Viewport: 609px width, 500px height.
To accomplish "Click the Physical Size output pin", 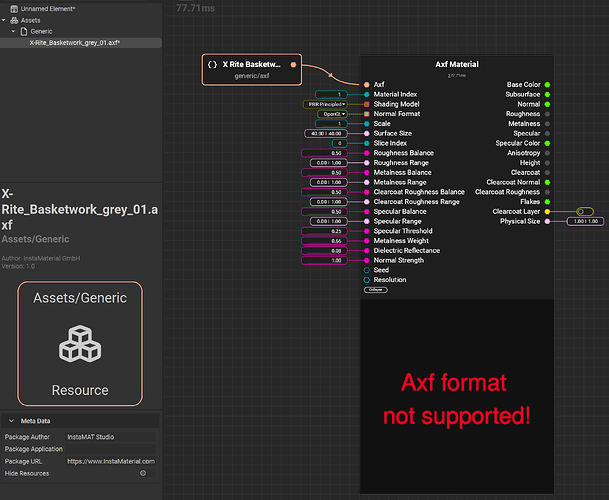I will click(547, 221).
